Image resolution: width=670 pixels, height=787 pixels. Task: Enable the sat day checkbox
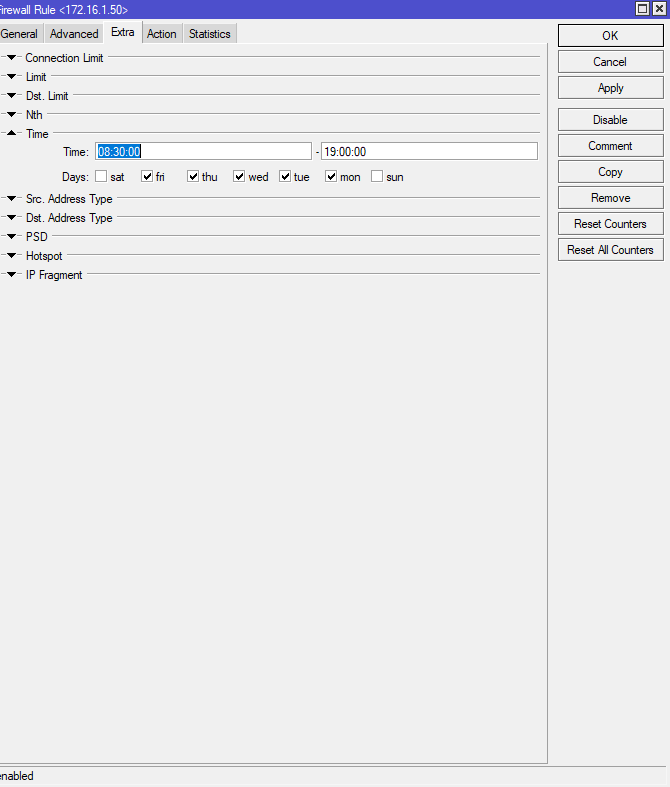(x=101, y=177)
